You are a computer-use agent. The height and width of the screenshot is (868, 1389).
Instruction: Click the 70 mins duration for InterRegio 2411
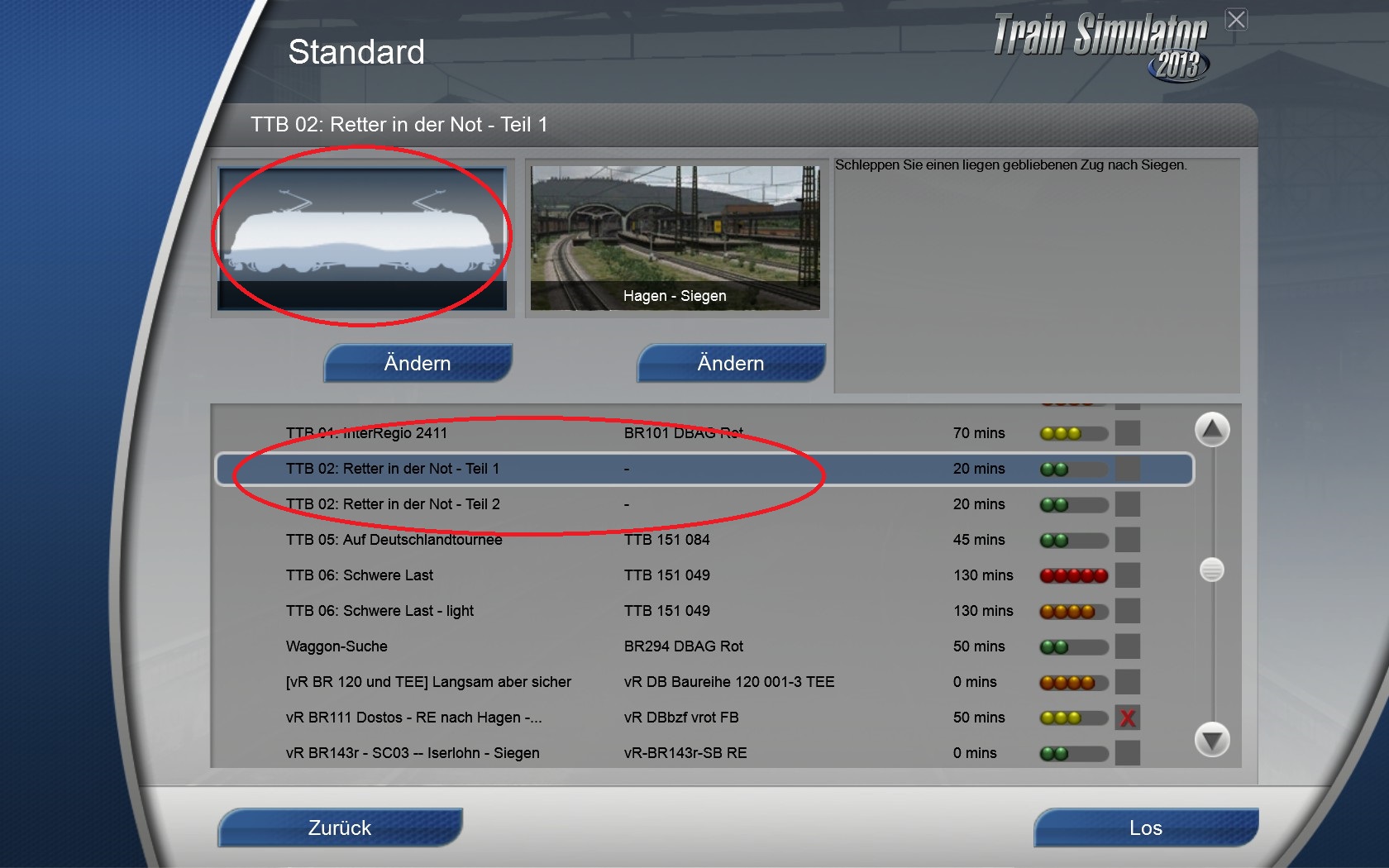[x=979, y=433]
